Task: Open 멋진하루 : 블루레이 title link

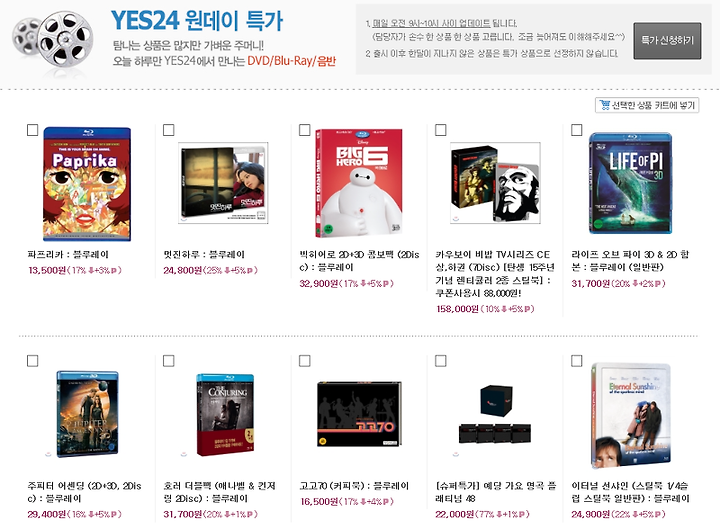Action: click(204, 254)
